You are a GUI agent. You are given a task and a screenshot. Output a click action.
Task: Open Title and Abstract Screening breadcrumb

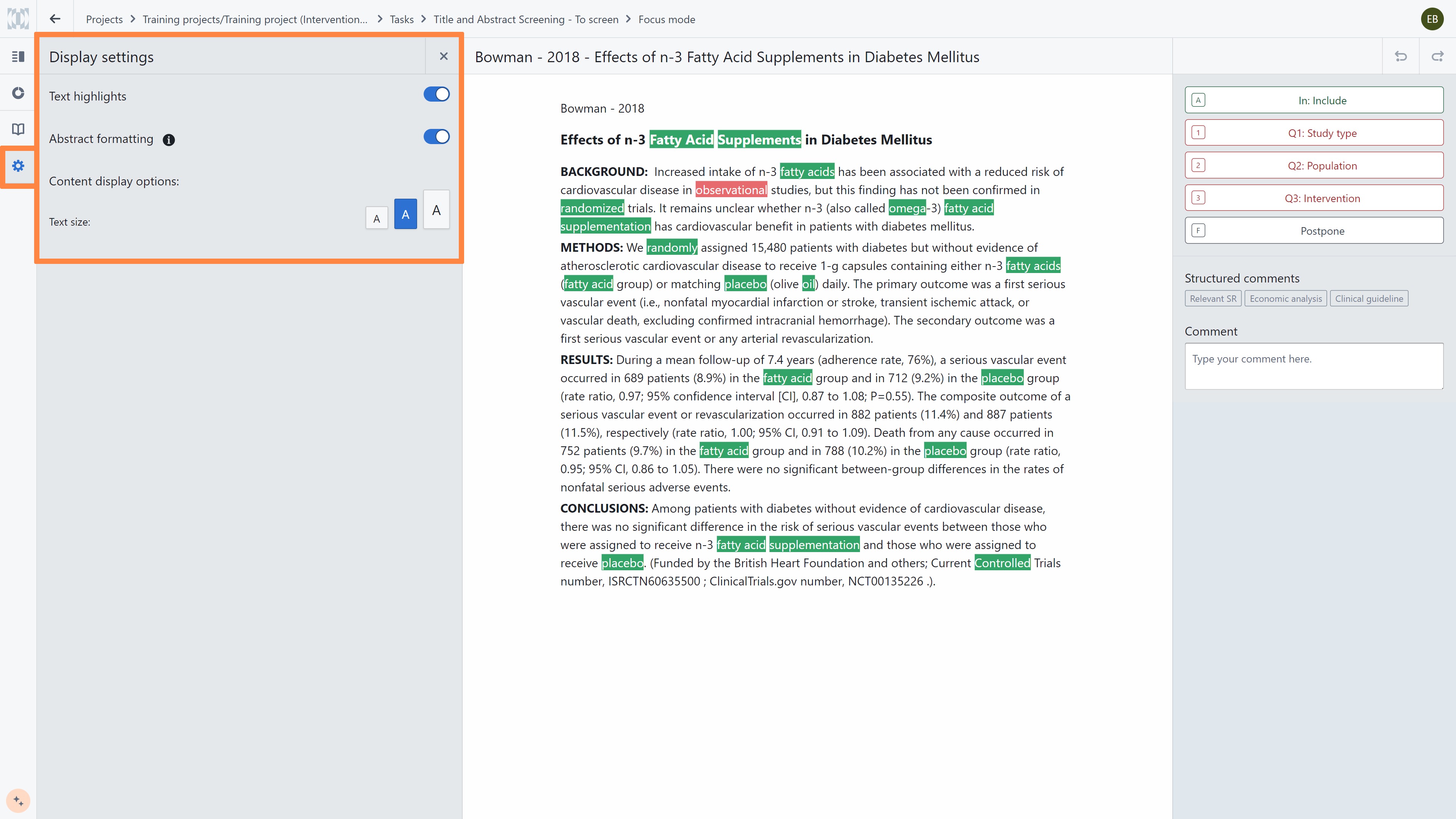click(x=526, y=19)
